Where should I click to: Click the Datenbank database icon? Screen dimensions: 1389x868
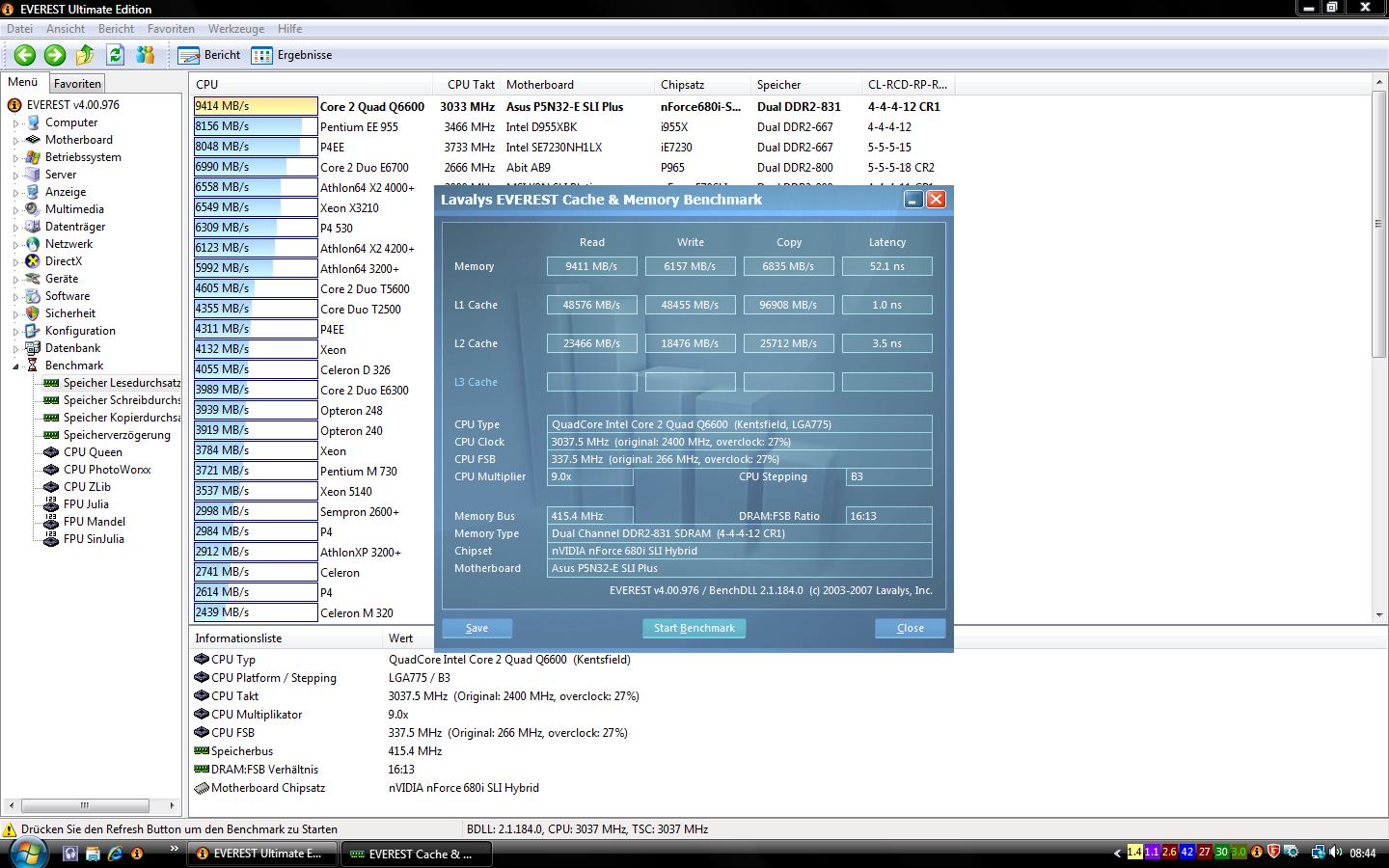[33, 348]
